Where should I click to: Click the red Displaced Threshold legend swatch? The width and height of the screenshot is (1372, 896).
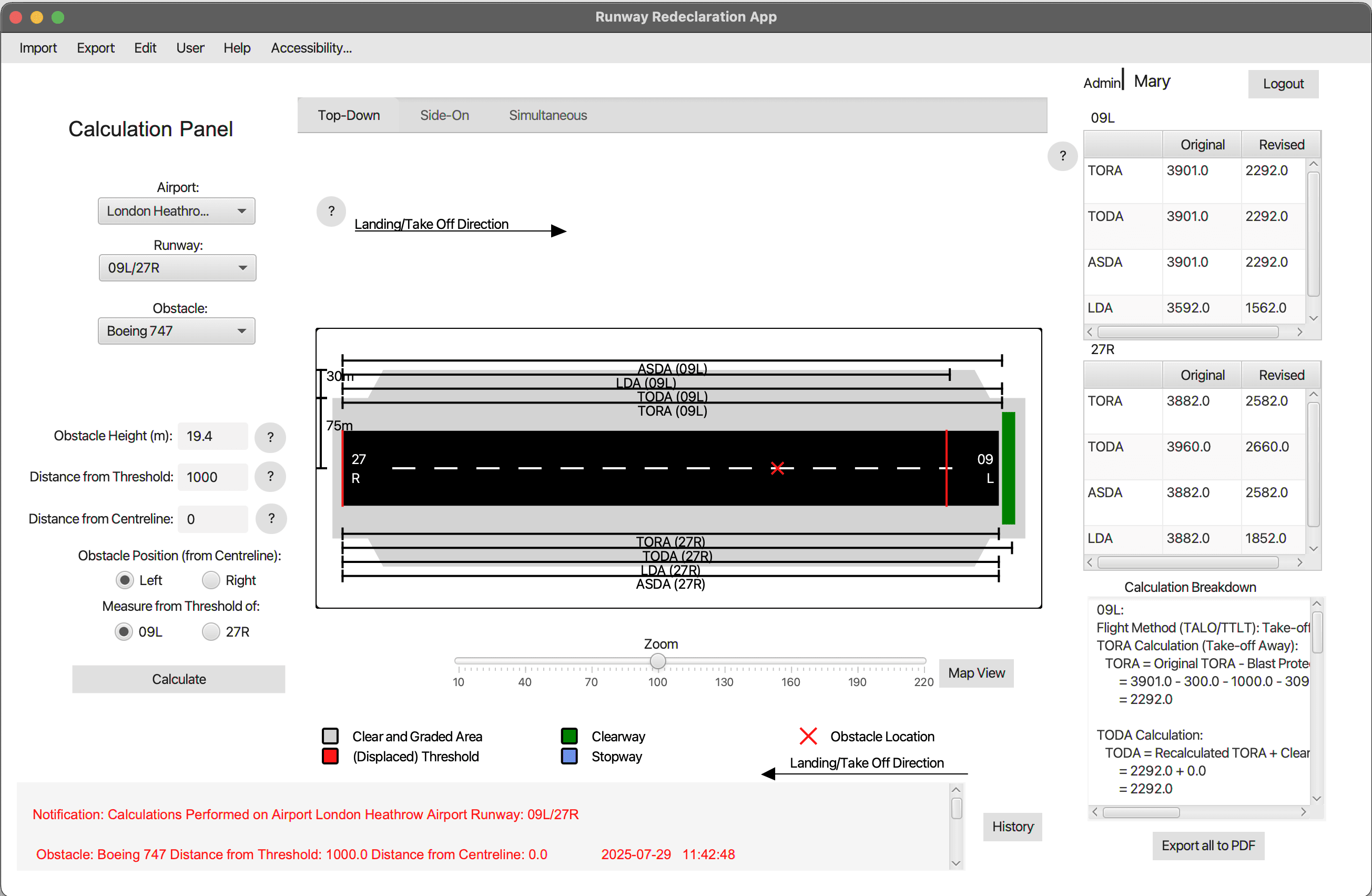pyautogui.click(x=330, y=756)
